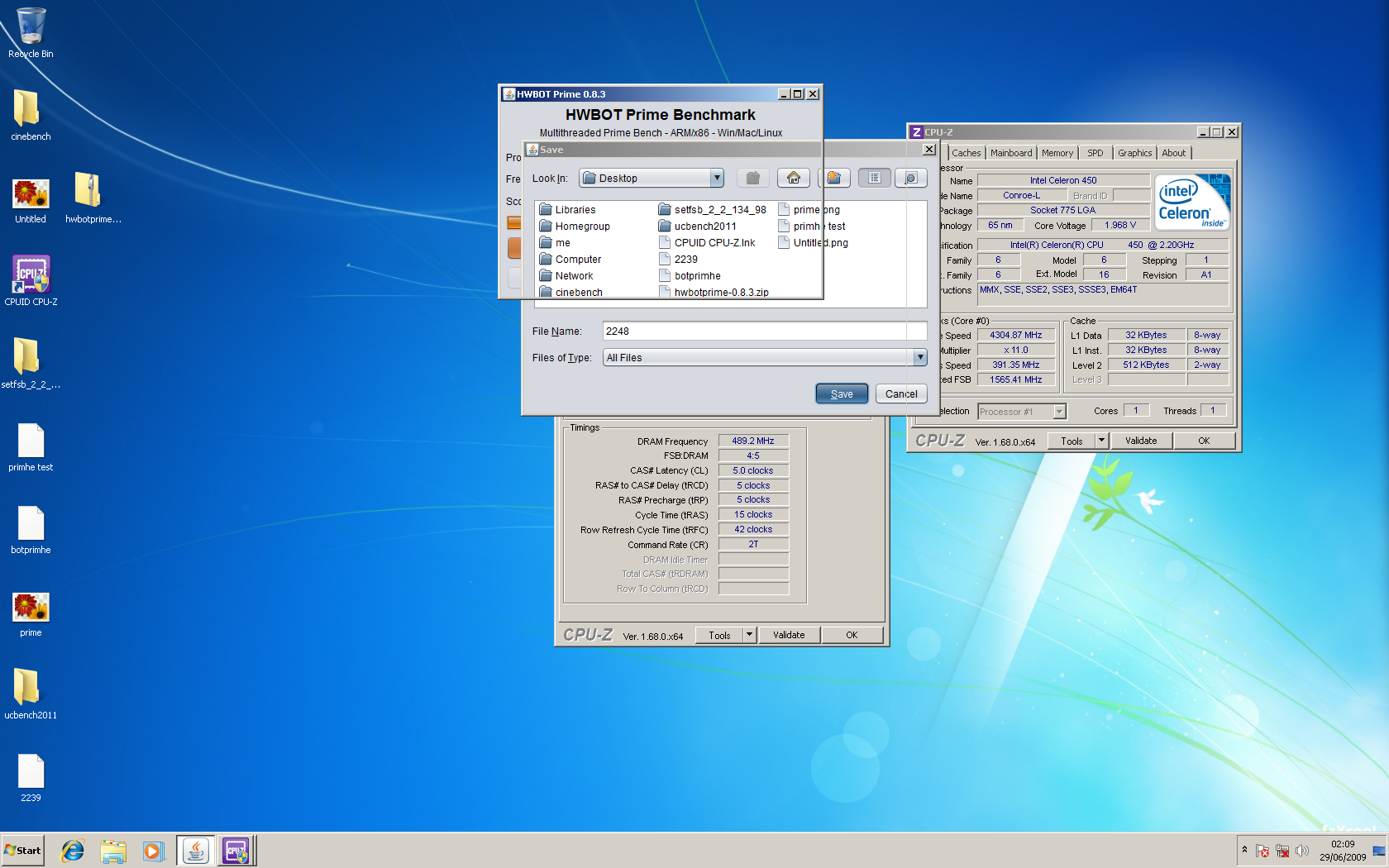Open Action Center flag in tray

tap(1263, 851)
